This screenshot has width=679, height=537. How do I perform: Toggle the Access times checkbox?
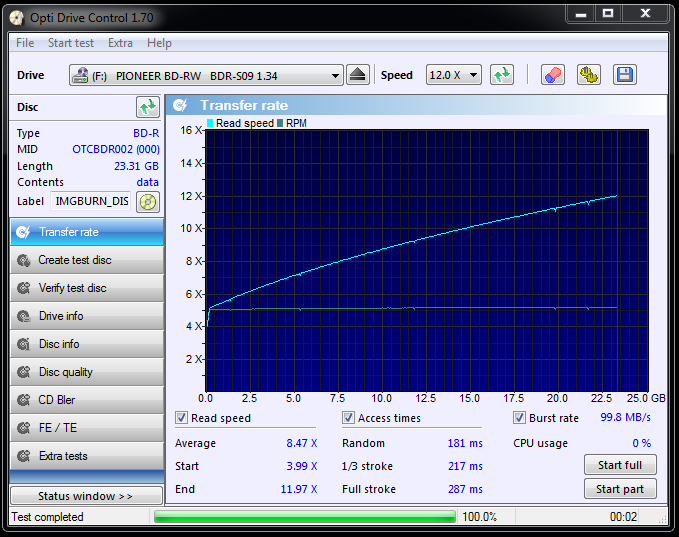[348, 418]
